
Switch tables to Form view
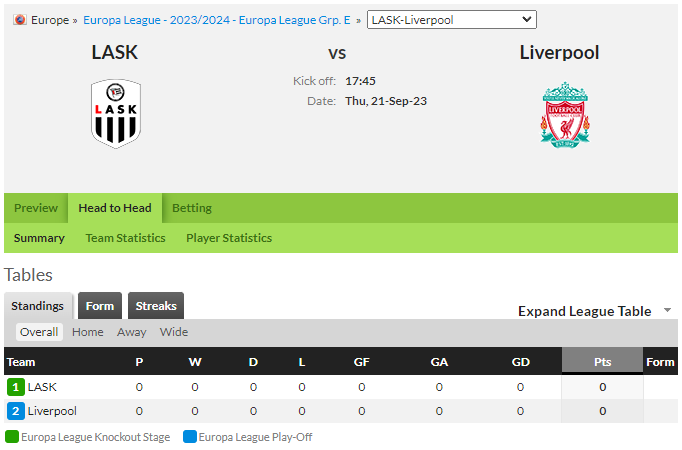[x=100, y=306]
